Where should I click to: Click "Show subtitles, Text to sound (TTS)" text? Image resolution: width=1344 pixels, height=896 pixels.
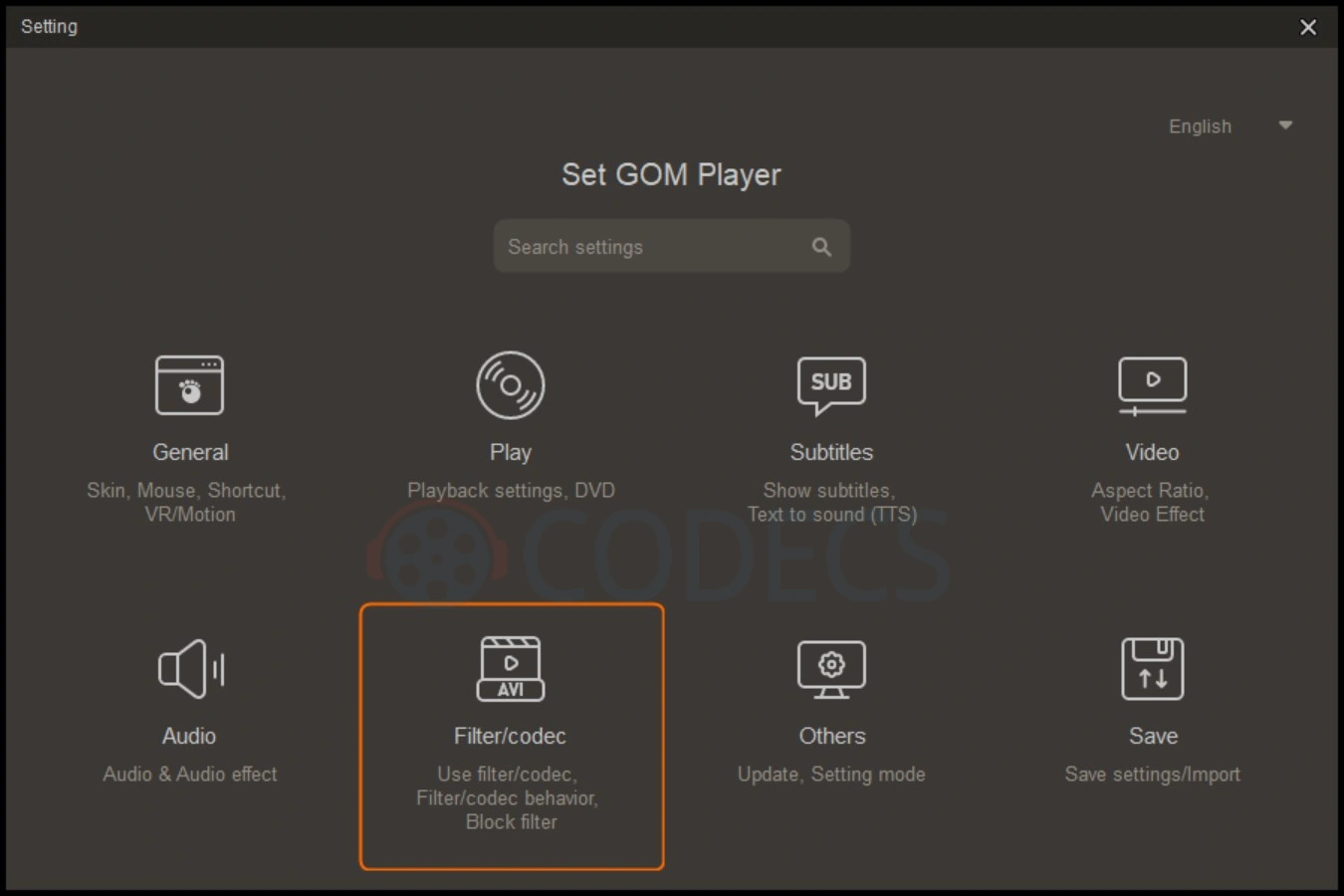pos(832,503)
